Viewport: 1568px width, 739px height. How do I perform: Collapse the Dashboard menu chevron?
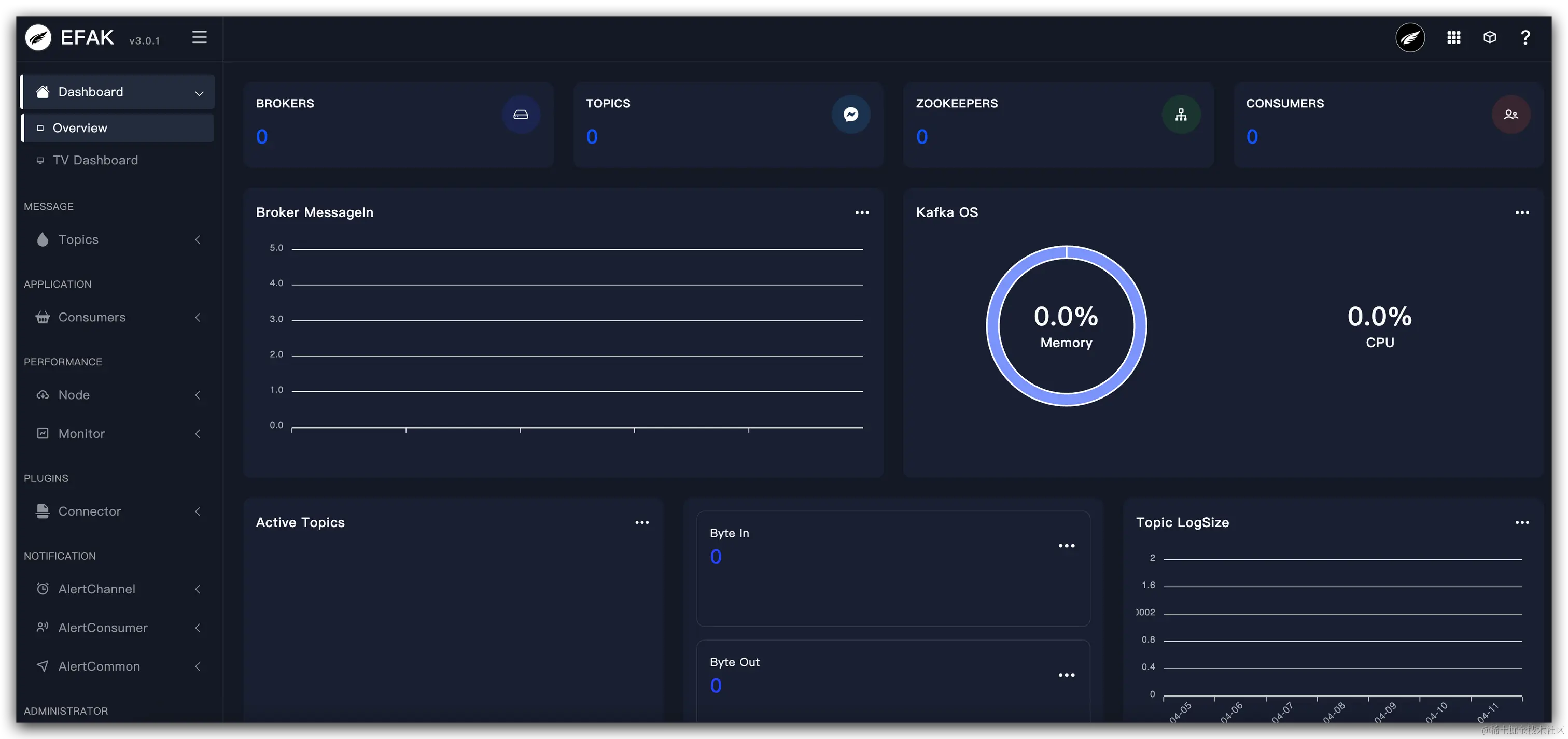point(199,93)
